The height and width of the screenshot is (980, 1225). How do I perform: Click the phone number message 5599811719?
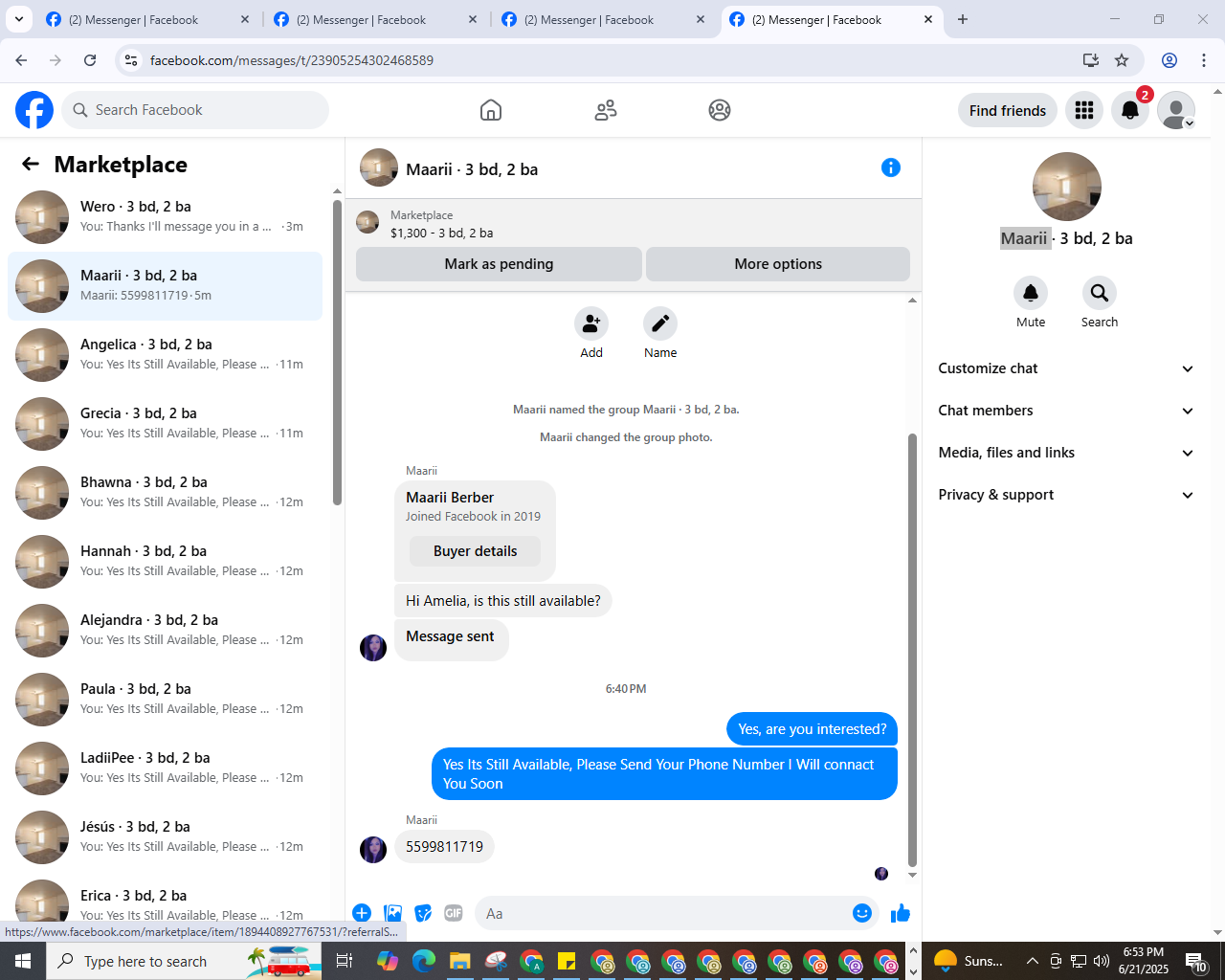coord(444,847)
